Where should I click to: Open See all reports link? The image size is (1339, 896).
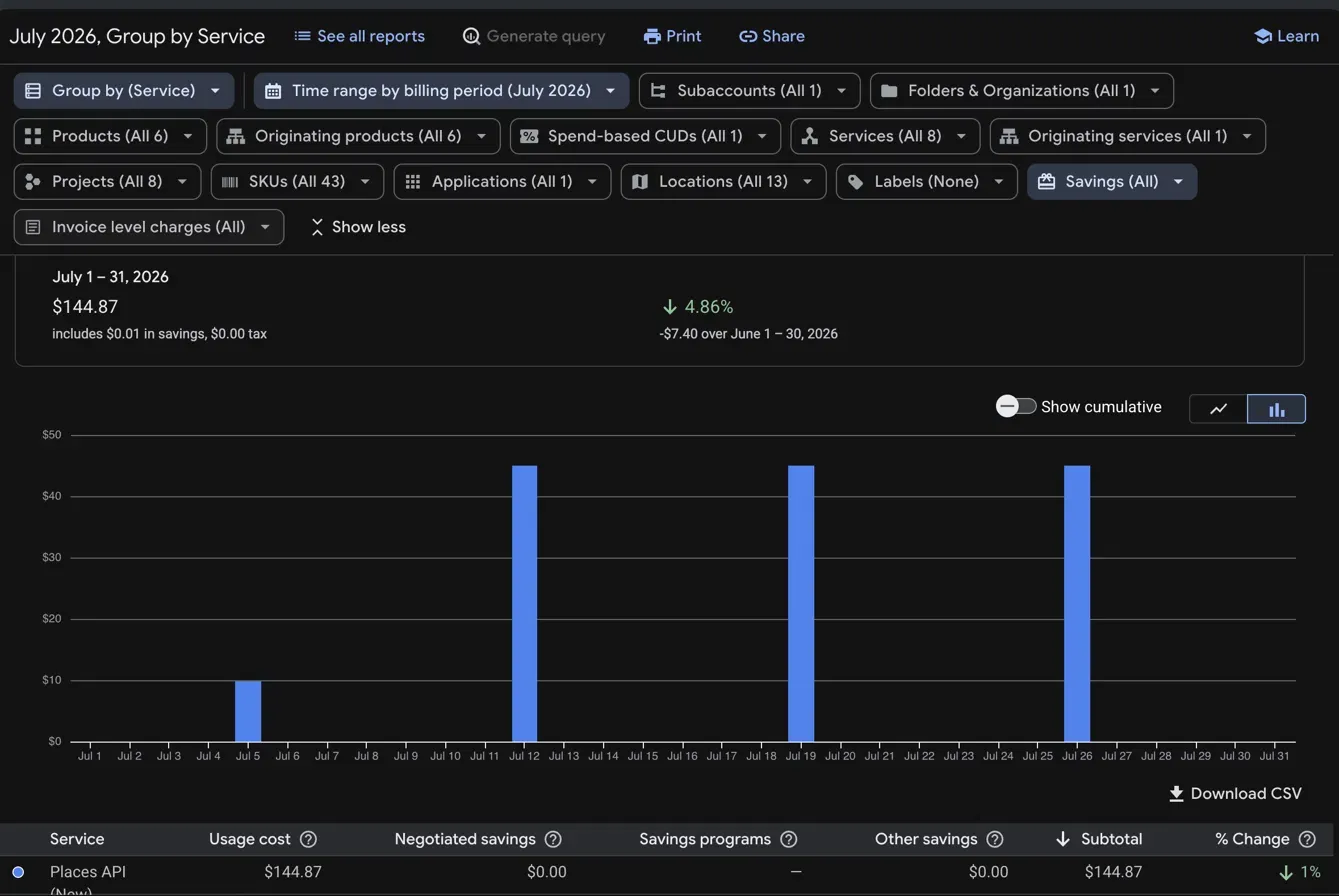click(359, 36)
